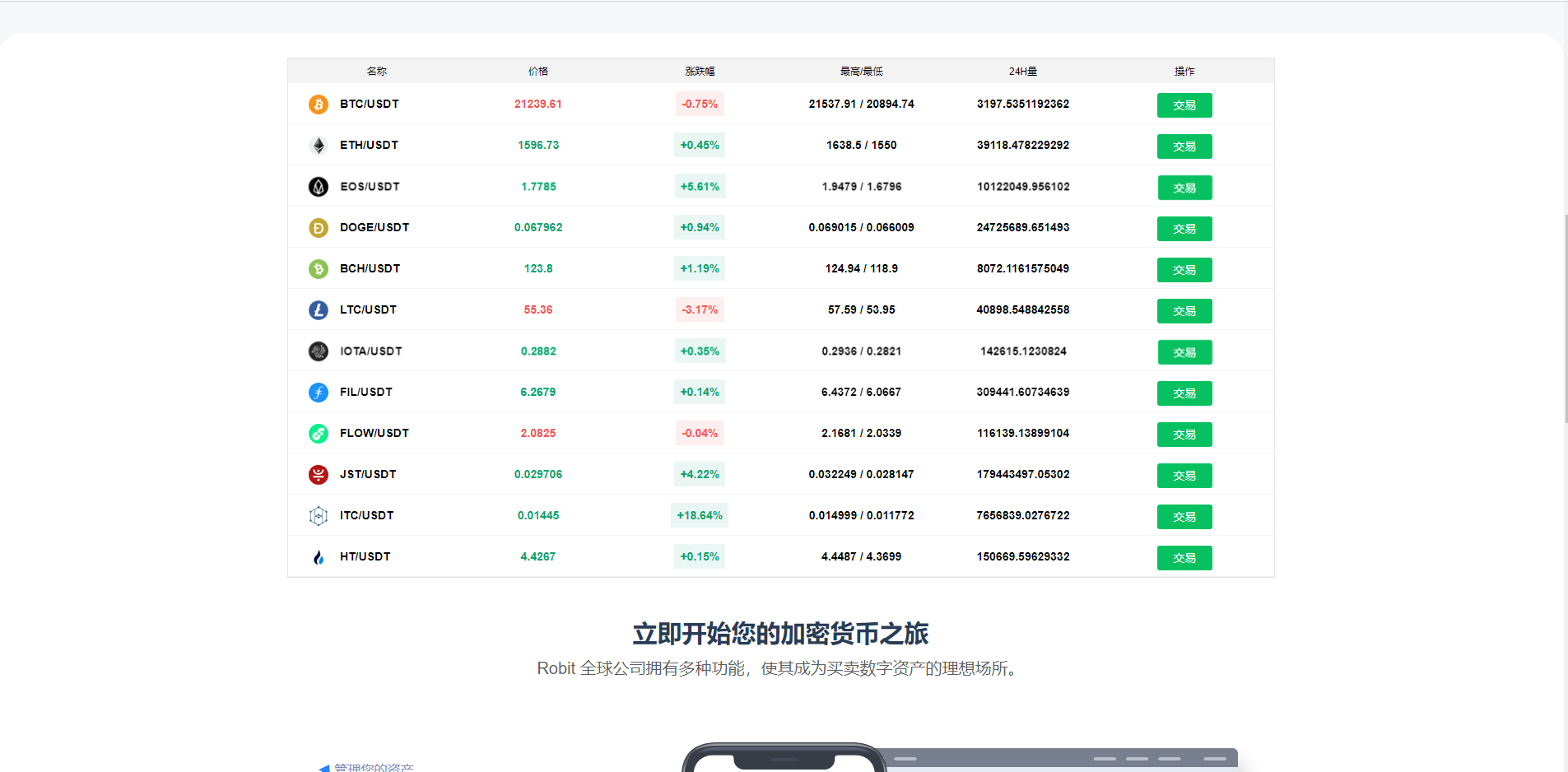This screenshot has width=1568, height=772.
Task: Click the ITC/USDT +18.64% change badge
Action: coord(700,516)
